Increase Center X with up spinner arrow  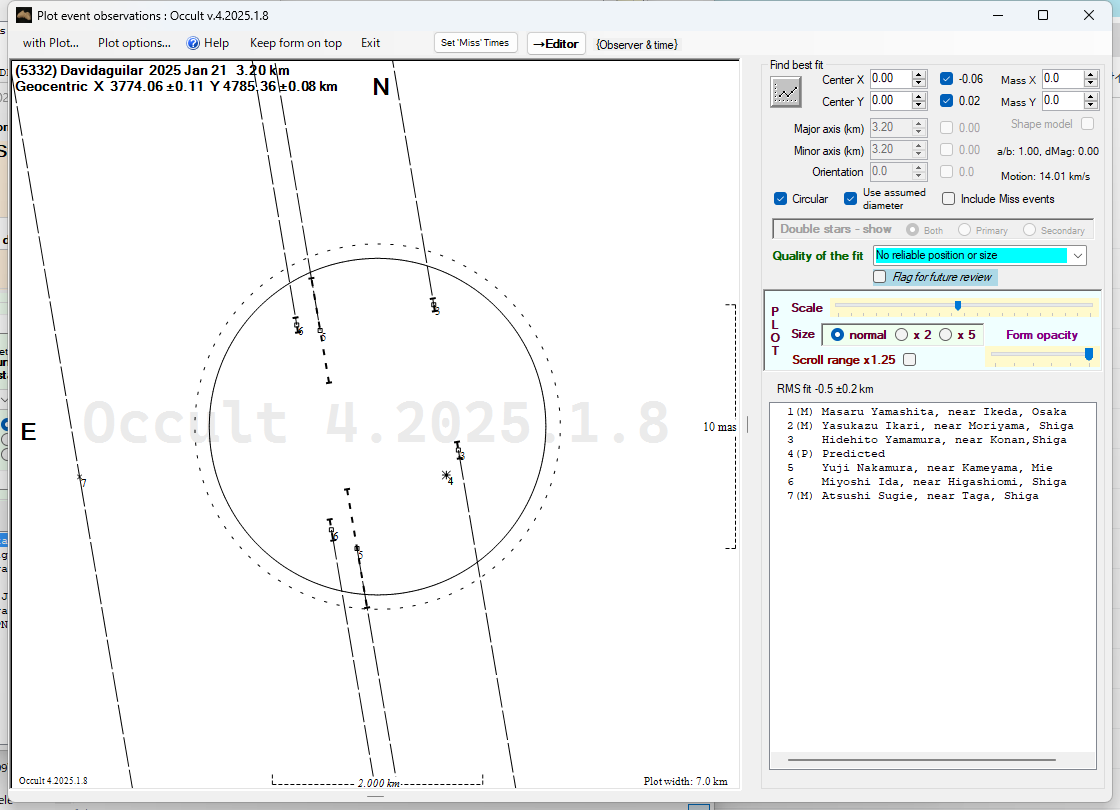click(918, 75)
